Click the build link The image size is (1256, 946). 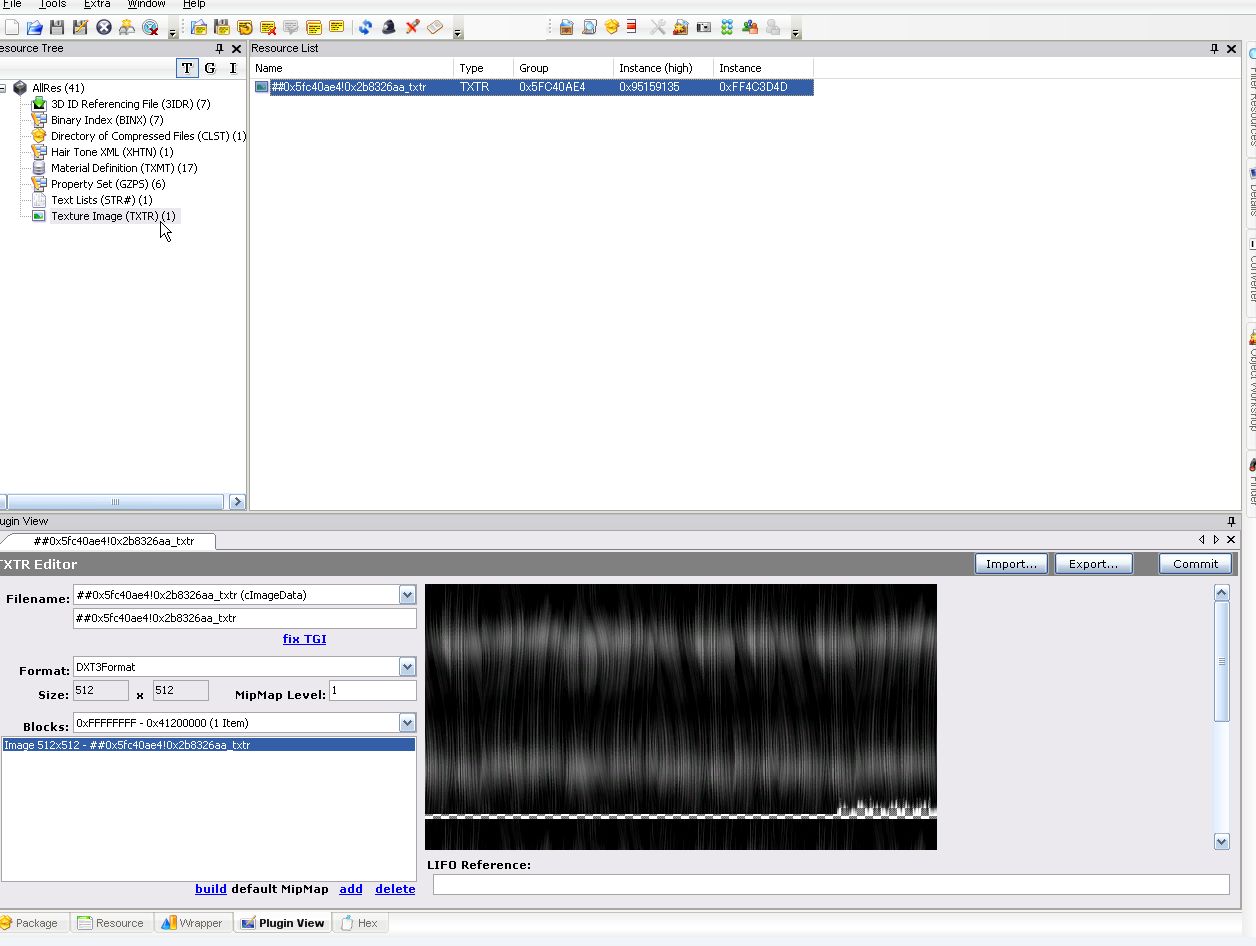coord(210,889)
